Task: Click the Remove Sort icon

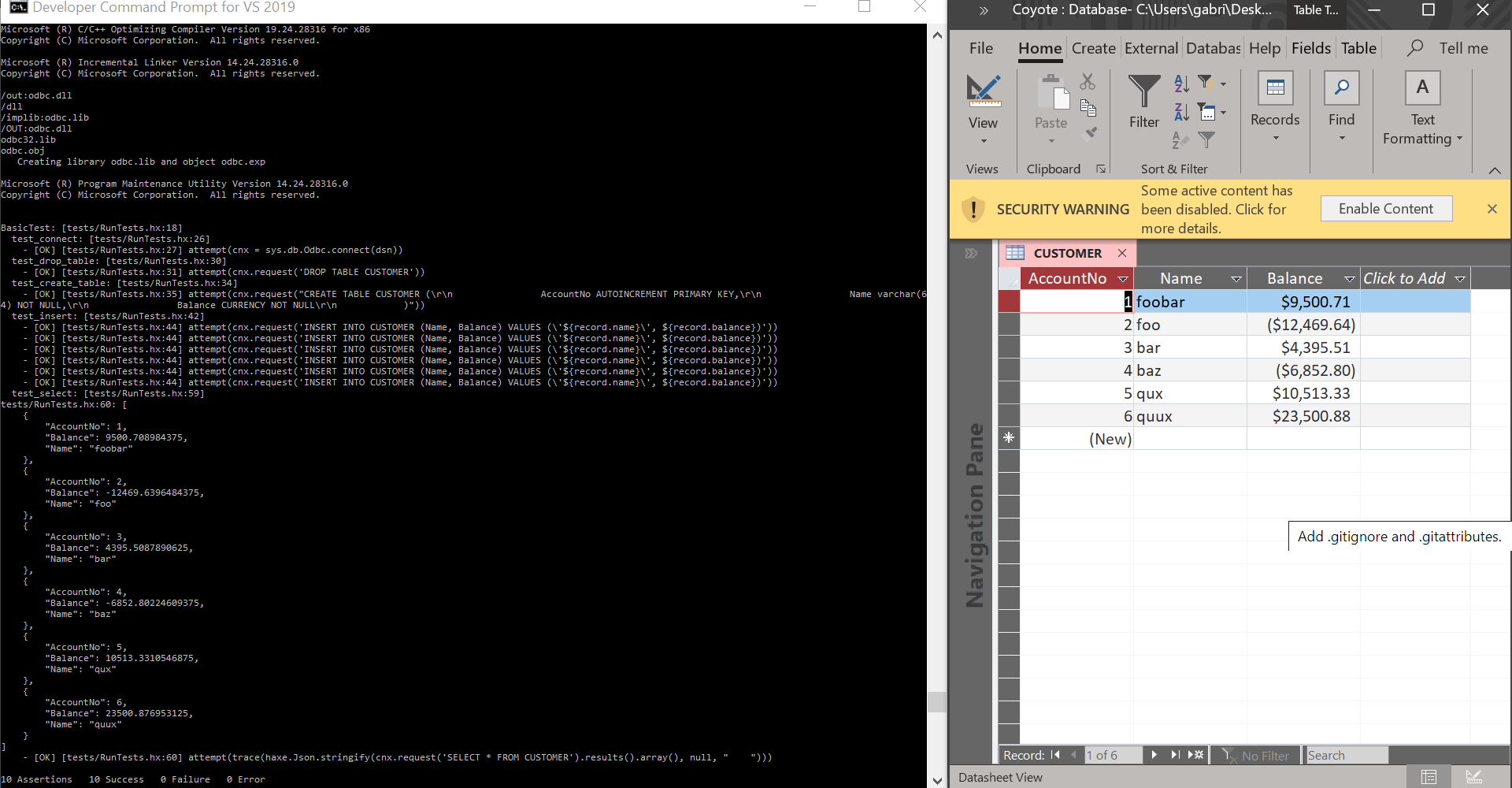Action: (x=1180, y=140)
